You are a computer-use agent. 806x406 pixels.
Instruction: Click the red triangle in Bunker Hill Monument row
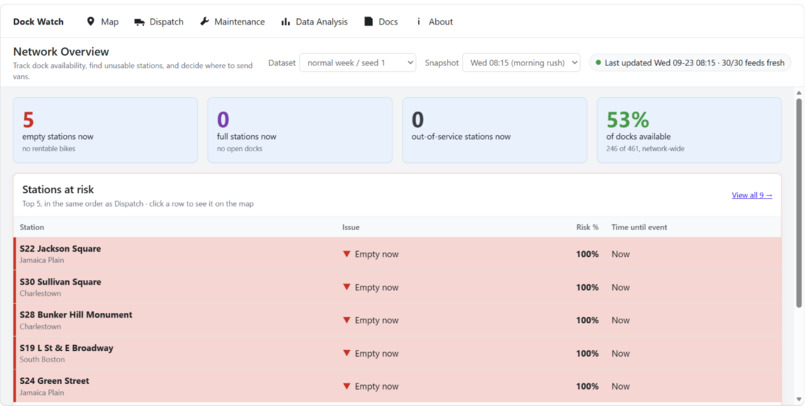coord(346,320)
